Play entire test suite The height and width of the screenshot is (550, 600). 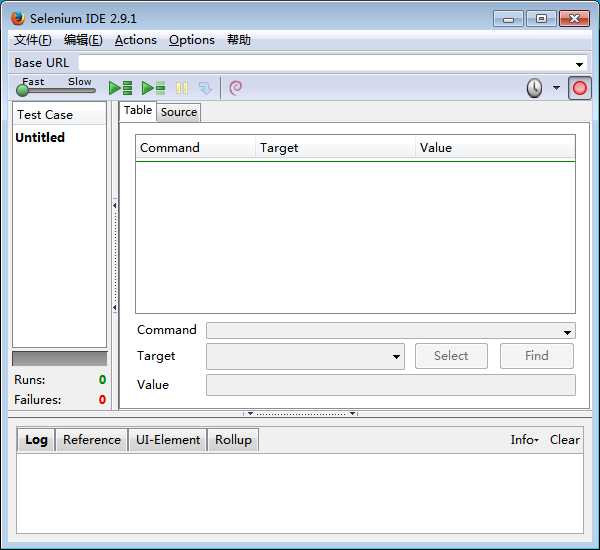121,88
